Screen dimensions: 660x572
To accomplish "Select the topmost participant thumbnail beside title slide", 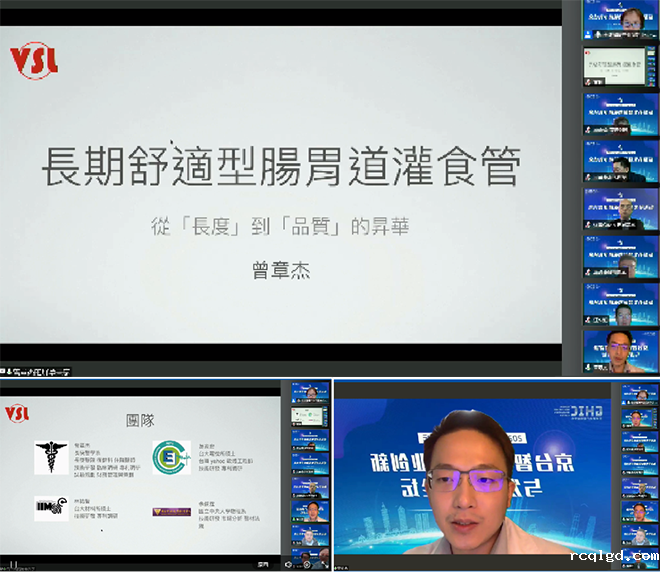I will [x=621, y=20].
